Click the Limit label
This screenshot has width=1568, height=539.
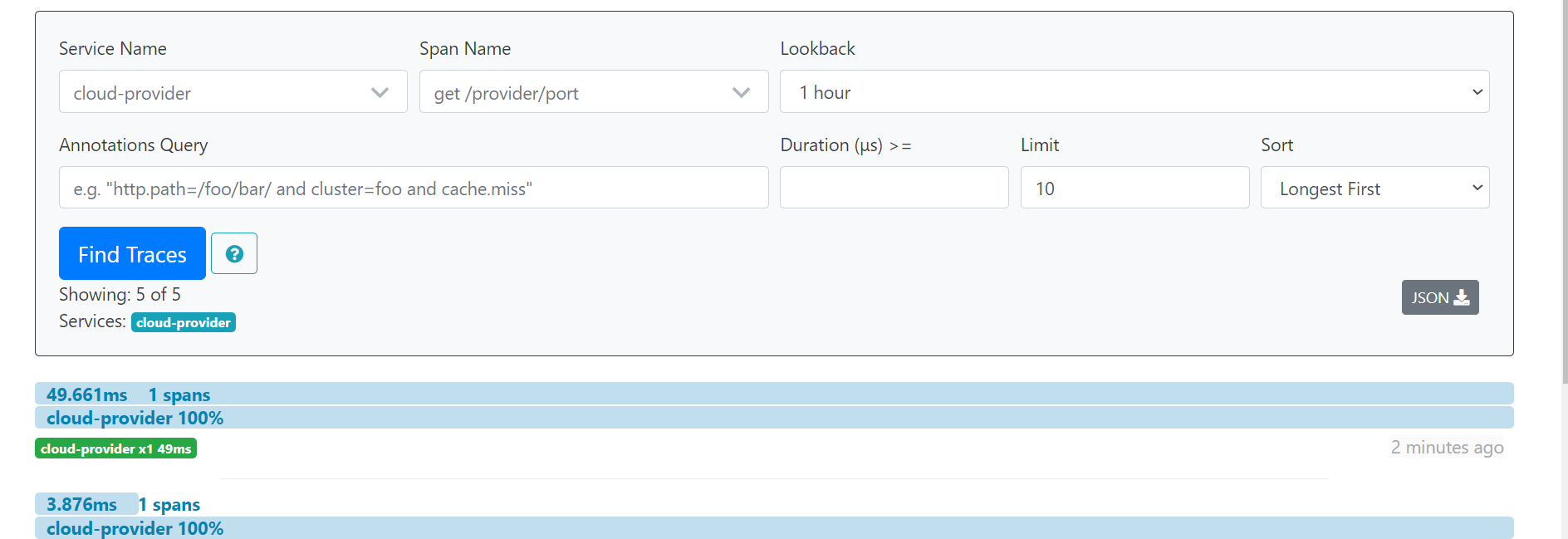(1040, 145)
